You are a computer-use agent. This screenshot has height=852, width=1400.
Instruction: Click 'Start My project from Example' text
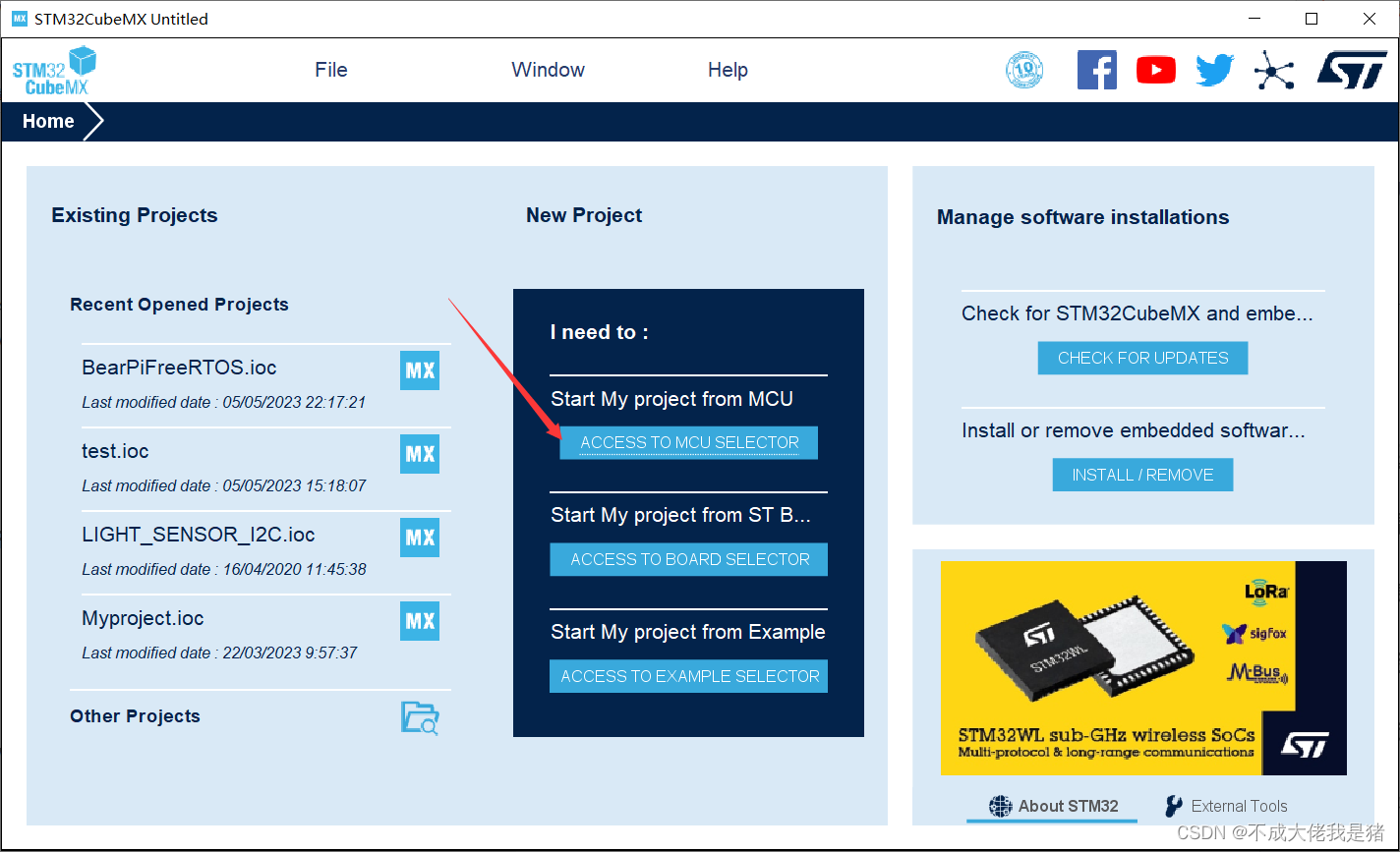pos(688,632)
